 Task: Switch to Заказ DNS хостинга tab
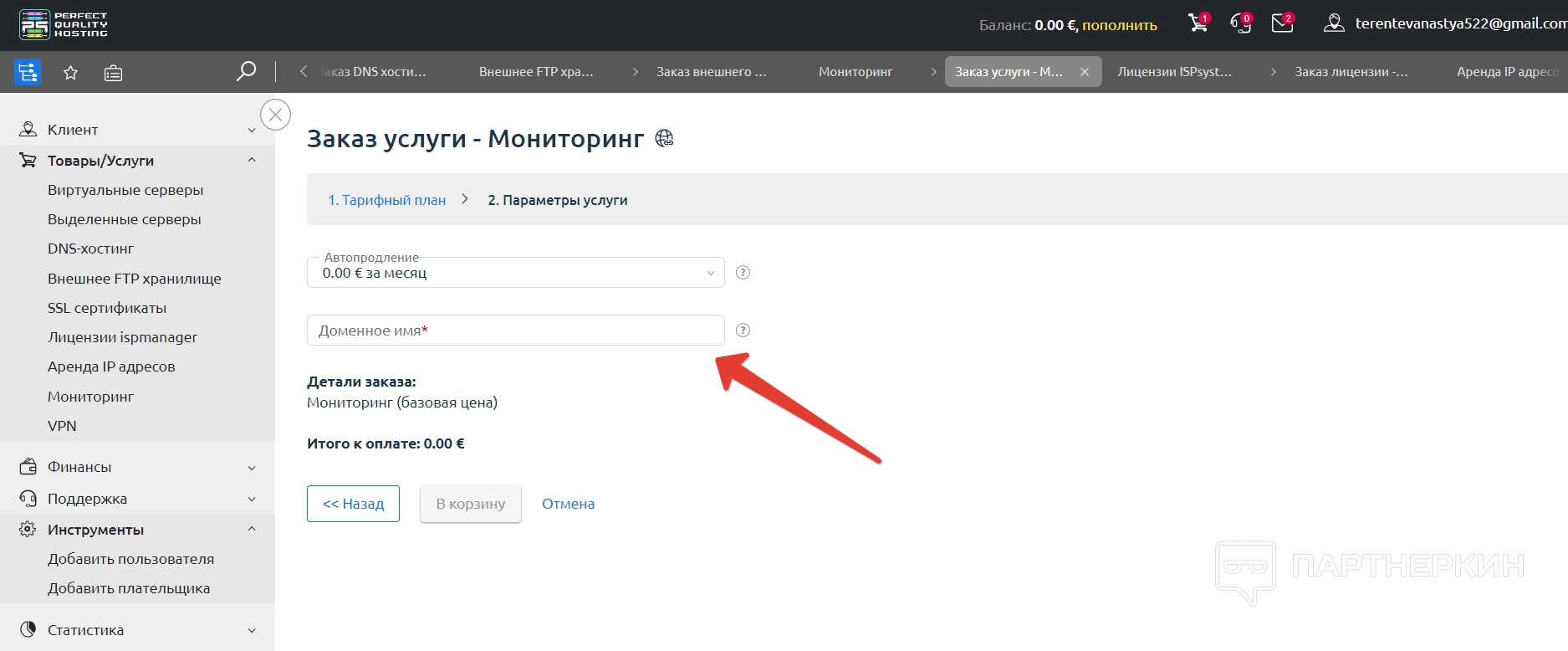coord(372,72)
